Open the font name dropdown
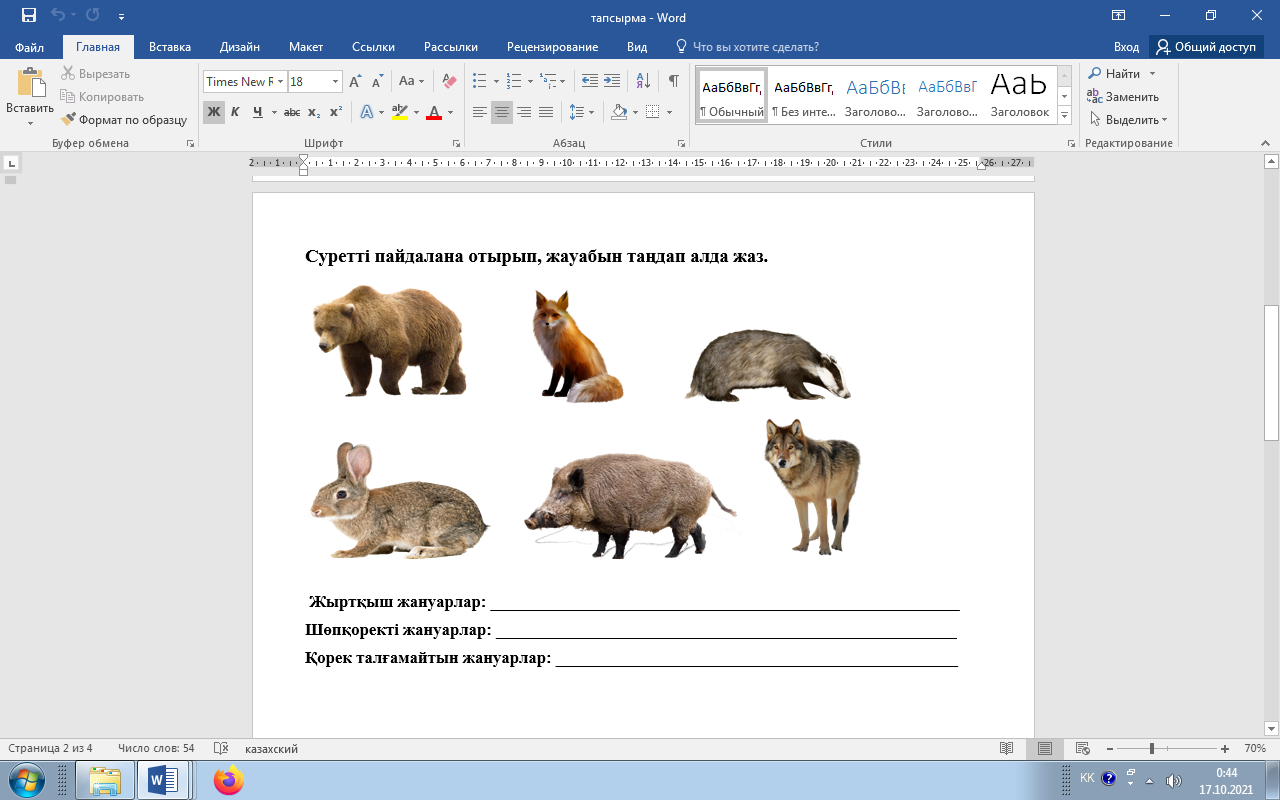The width and height of the screenshot is (1280, 800). [x=281, y=82]
